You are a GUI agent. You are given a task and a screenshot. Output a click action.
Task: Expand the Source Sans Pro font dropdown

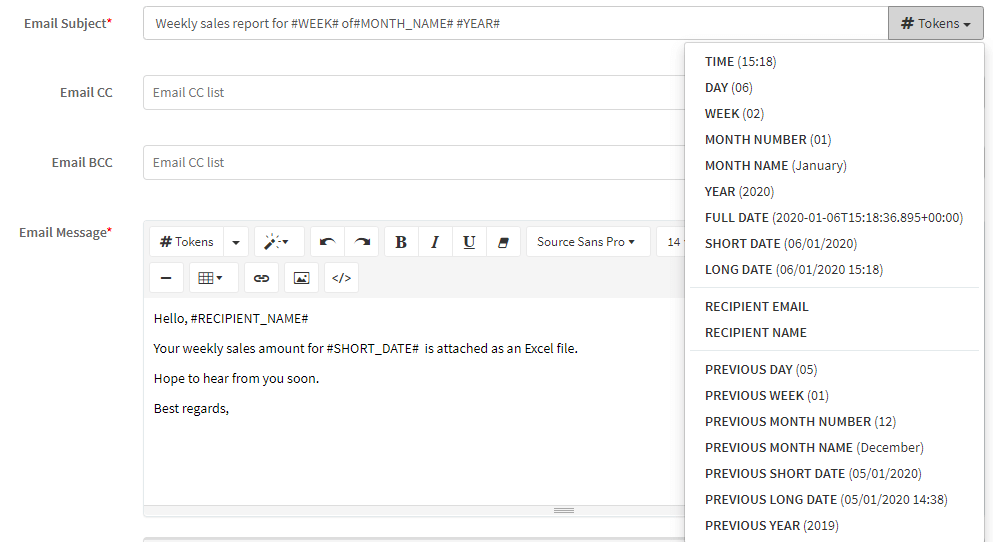pos(587,242)
